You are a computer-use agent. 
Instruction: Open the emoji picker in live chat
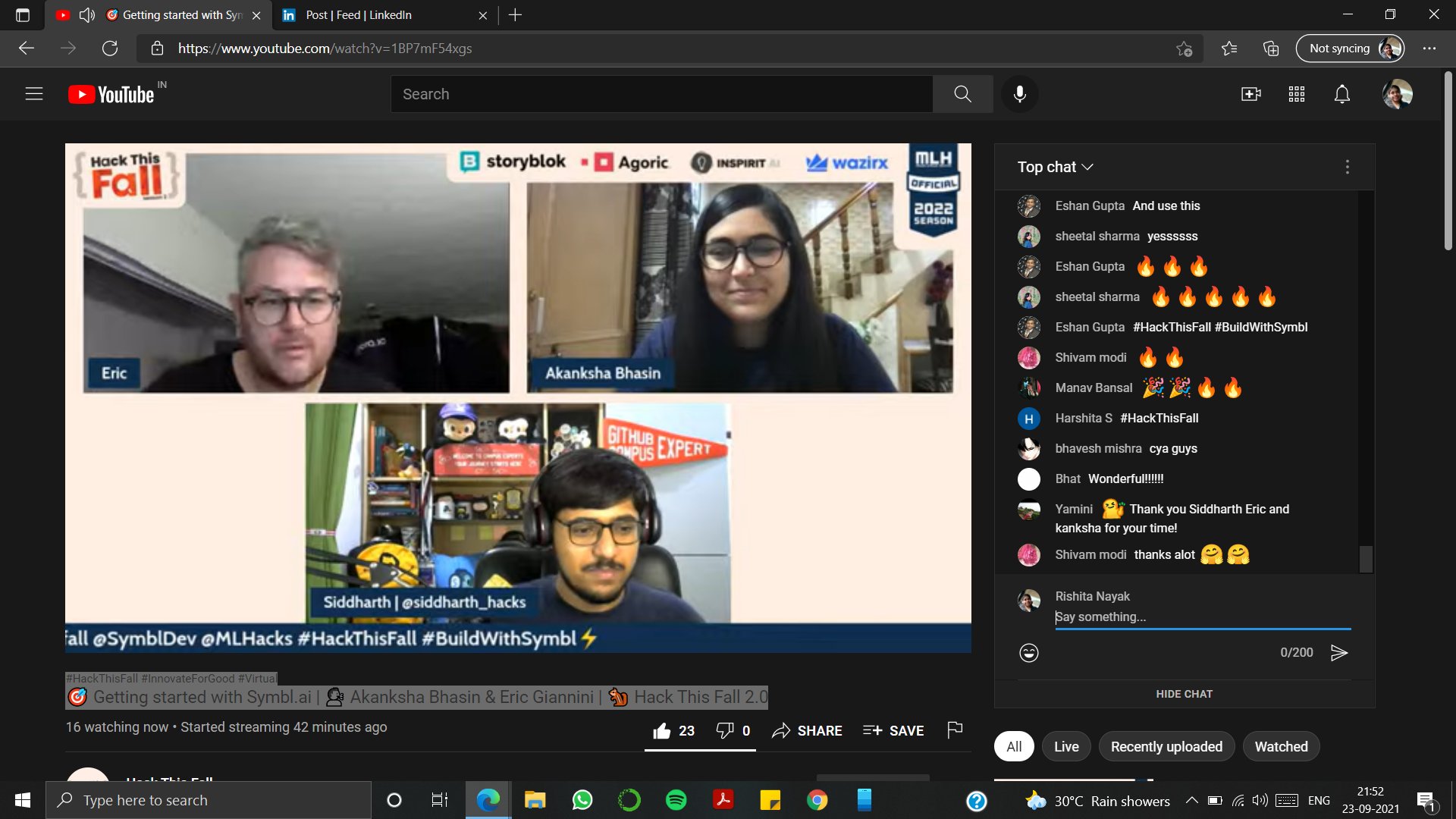pyautogui.click(x=1028, y=652)
